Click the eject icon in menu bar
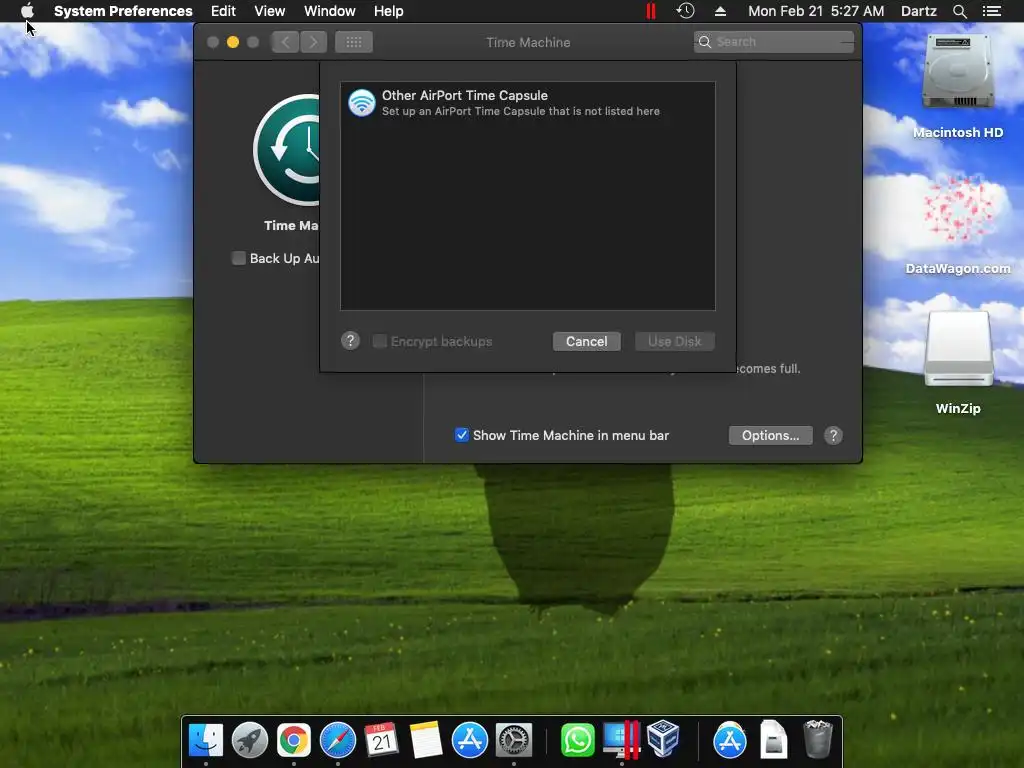The height and width of the screenshot is (768, 1024). click(x=720, y=11)
